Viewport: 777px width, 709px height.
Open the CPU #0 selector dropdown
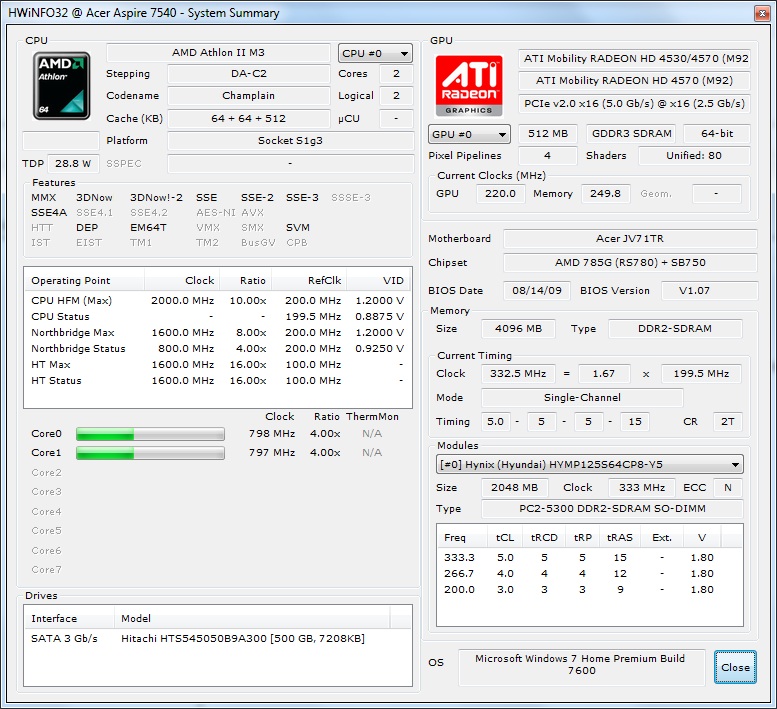375,53
